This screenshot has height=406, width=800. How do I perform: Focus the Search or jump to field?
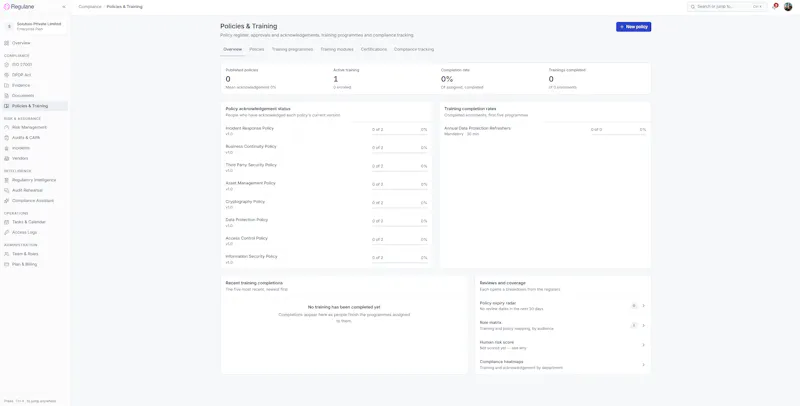click(x=727, y=7)
